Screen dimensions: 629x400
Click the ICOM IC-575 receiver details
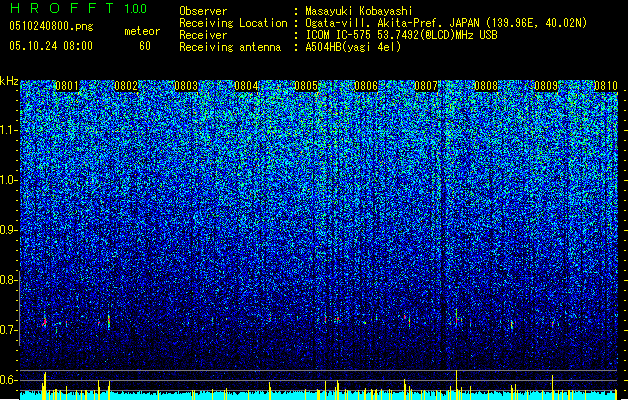pos(401,35)
